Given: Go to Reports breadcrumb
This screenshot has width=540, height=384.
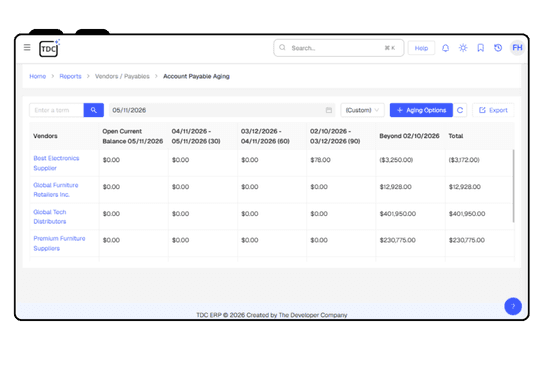Looking at the screenshot, I should pyautogui.click(x=70, y=76).
